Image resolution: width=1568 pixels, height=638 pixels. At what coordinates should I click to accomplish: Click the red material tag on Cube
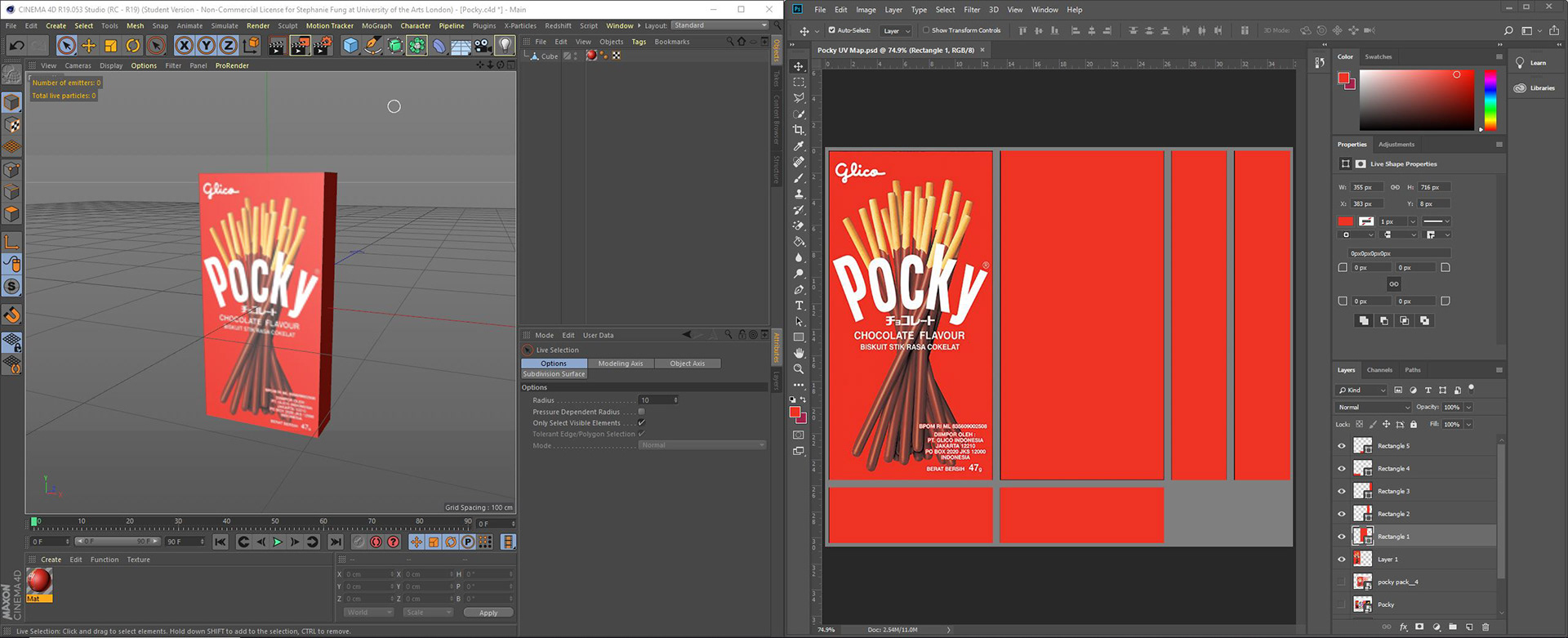point(591,56)
